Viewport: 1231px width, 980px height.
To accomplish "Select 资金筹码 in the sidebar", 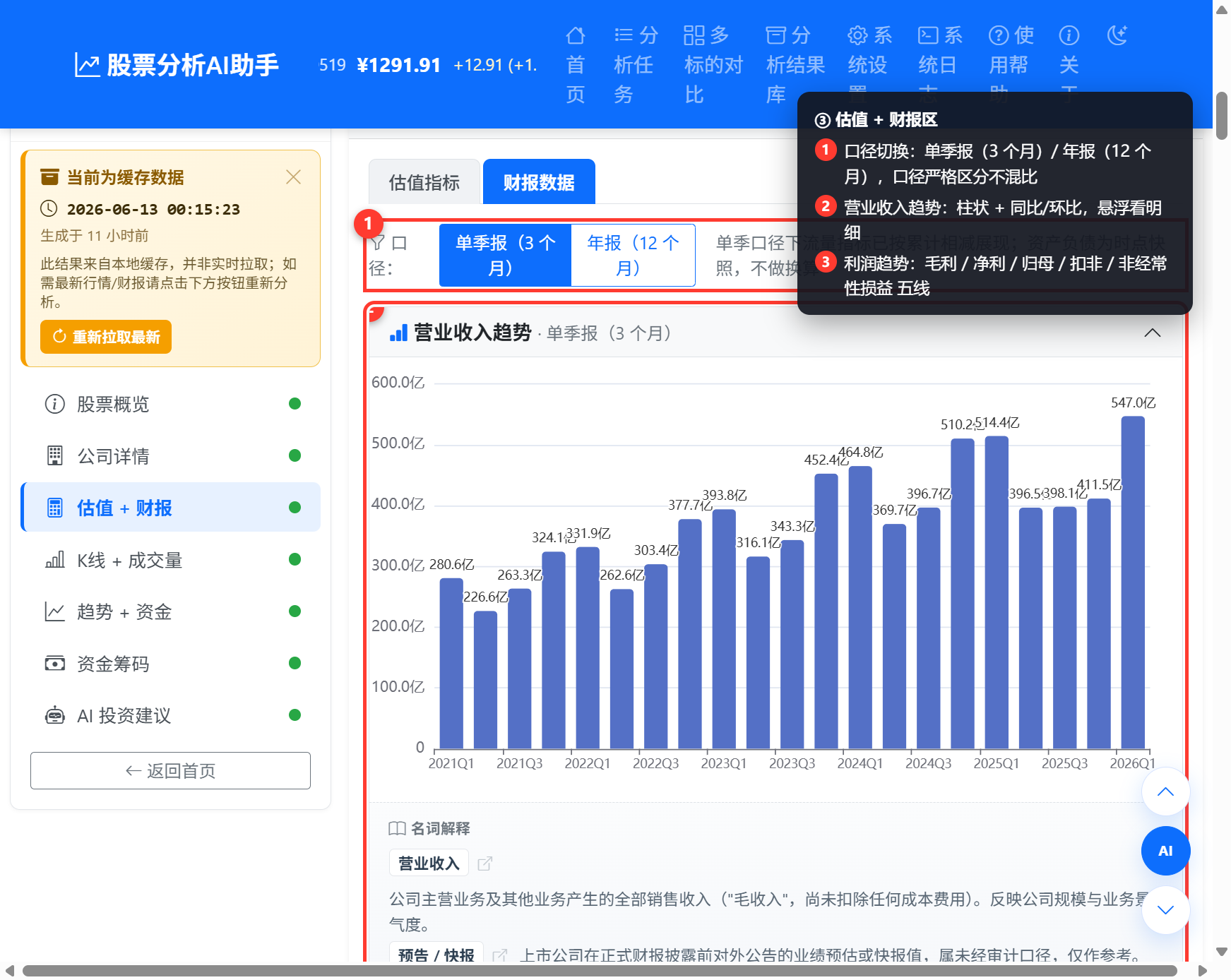I will (x=171, y=664).
